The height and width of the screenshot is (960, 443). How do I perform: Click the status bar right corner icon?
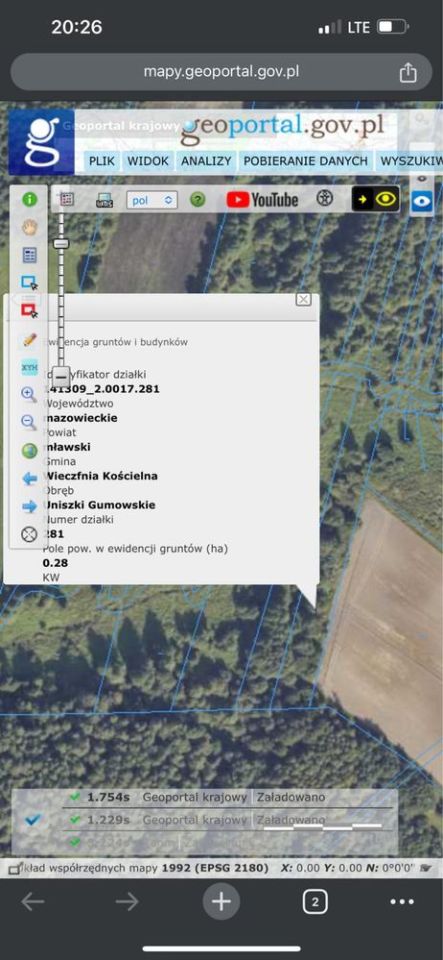pos(428,868)
